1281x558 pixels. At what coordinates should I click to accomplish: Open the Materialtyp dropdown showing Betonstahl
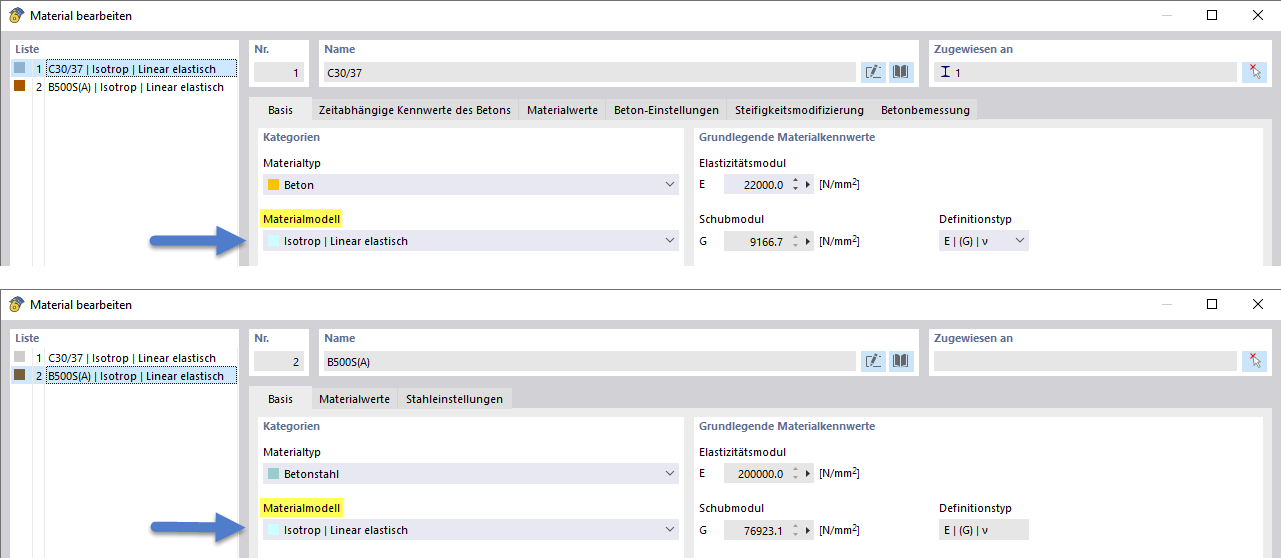669,474
